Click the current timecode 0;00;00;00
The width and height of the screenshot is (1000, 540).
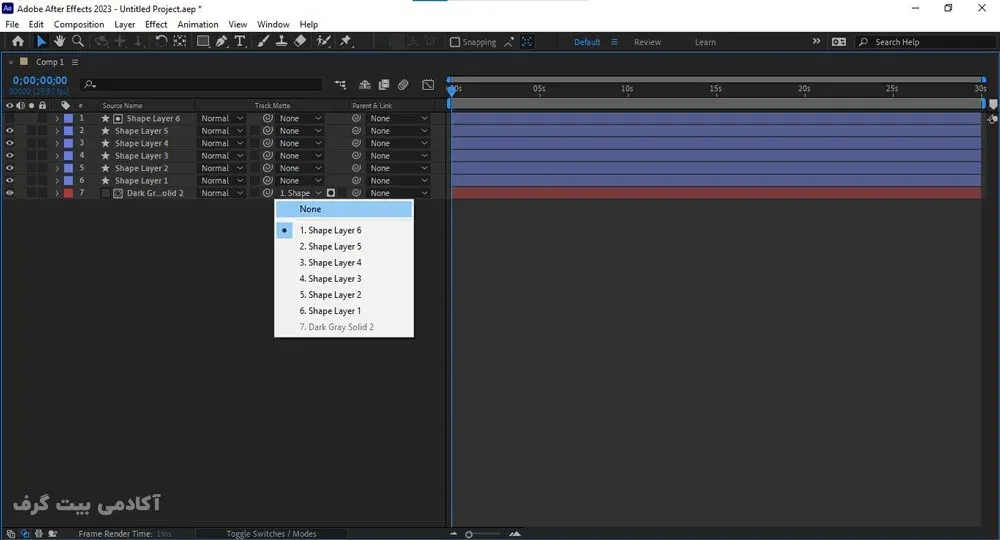[40, 80]
